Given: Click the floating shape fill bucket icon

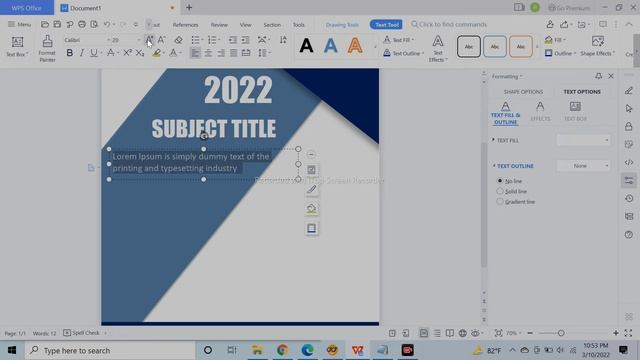Looking at the screenshot, I should pos(311,209).
